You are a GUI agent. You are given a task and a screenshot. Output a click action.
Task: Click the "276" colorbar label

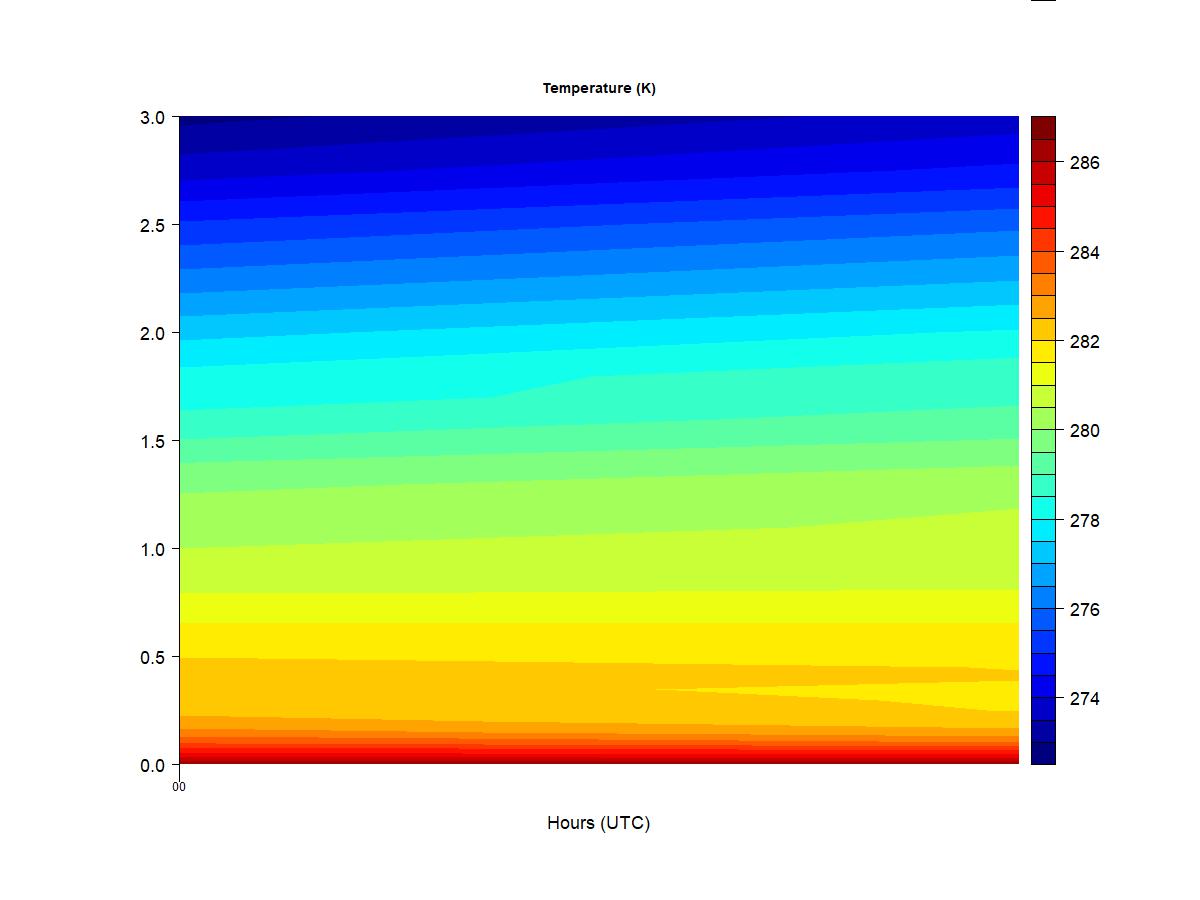(1084, 610)
